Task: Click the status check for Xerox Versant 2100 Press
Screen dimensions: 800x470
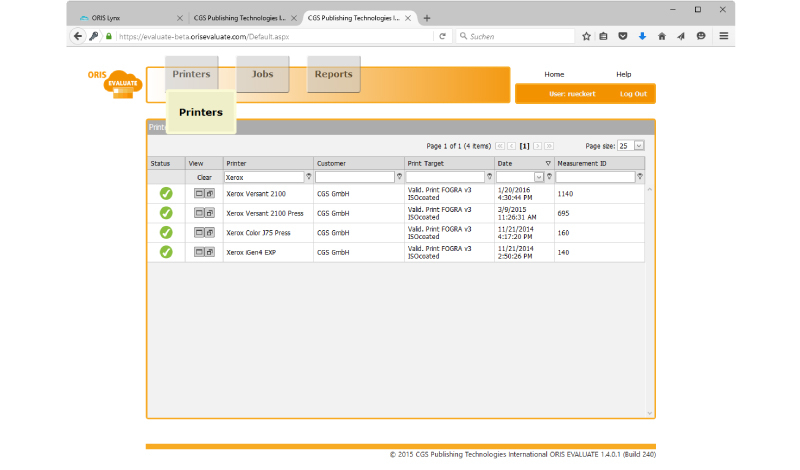Action: (166, 213)
